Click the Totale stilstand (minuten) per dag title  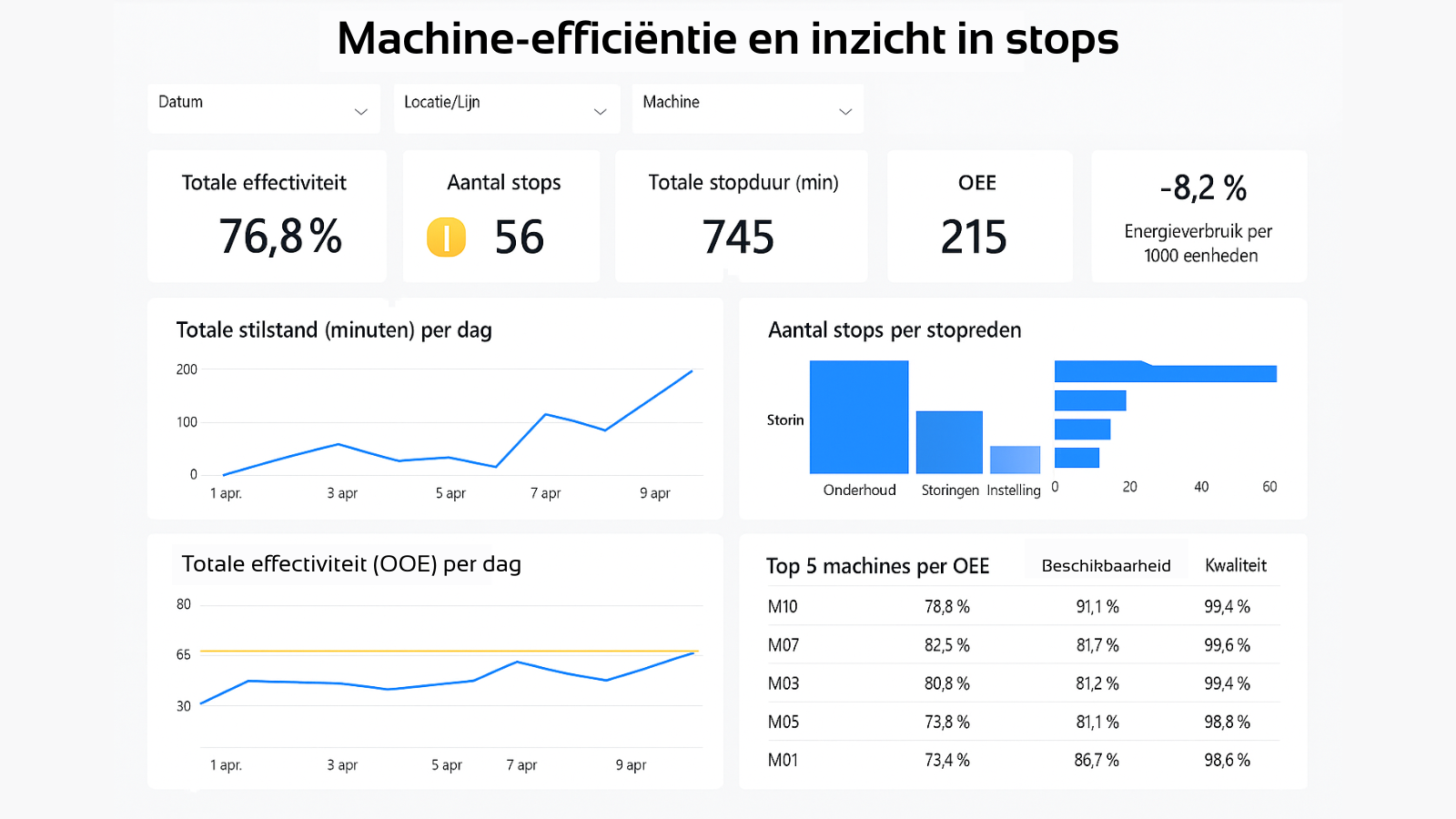coord(334,330)
